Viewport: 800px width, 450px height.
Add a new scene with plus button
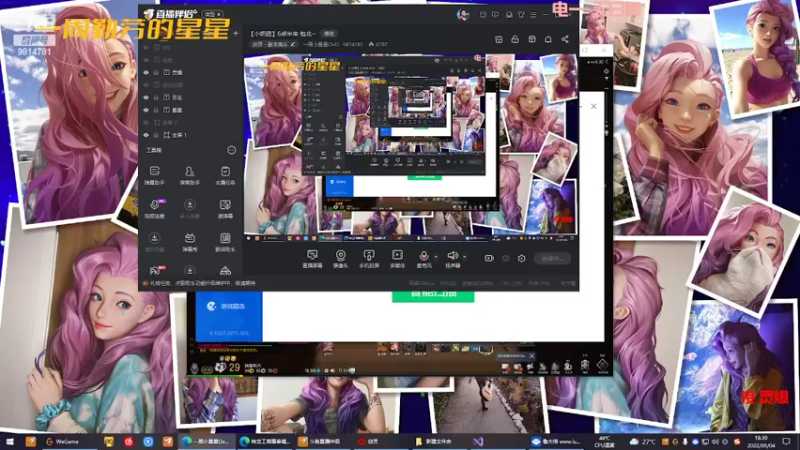tap(235, 34)
